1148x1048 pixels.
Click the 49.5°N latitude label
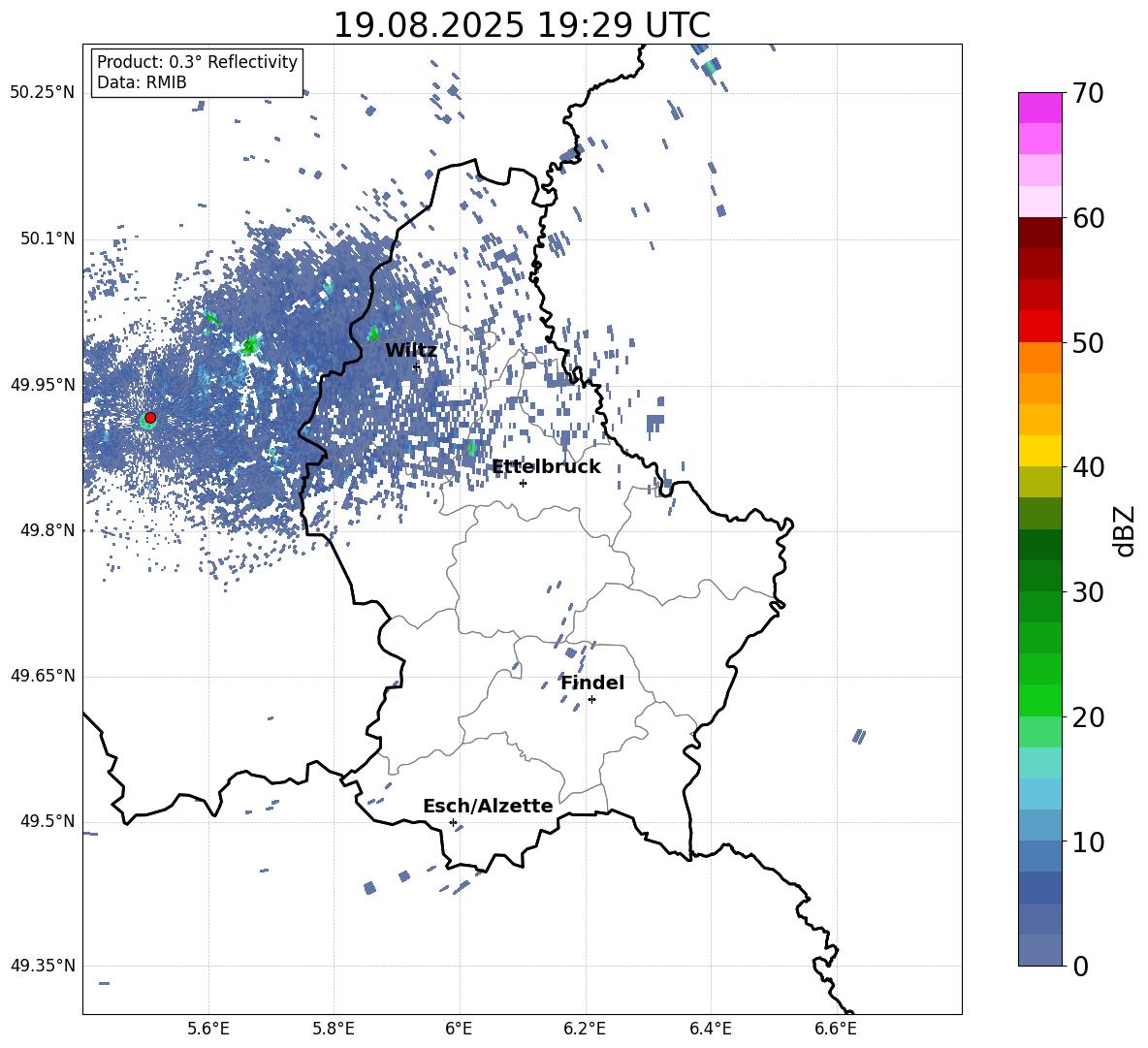(x=47, y=821)
